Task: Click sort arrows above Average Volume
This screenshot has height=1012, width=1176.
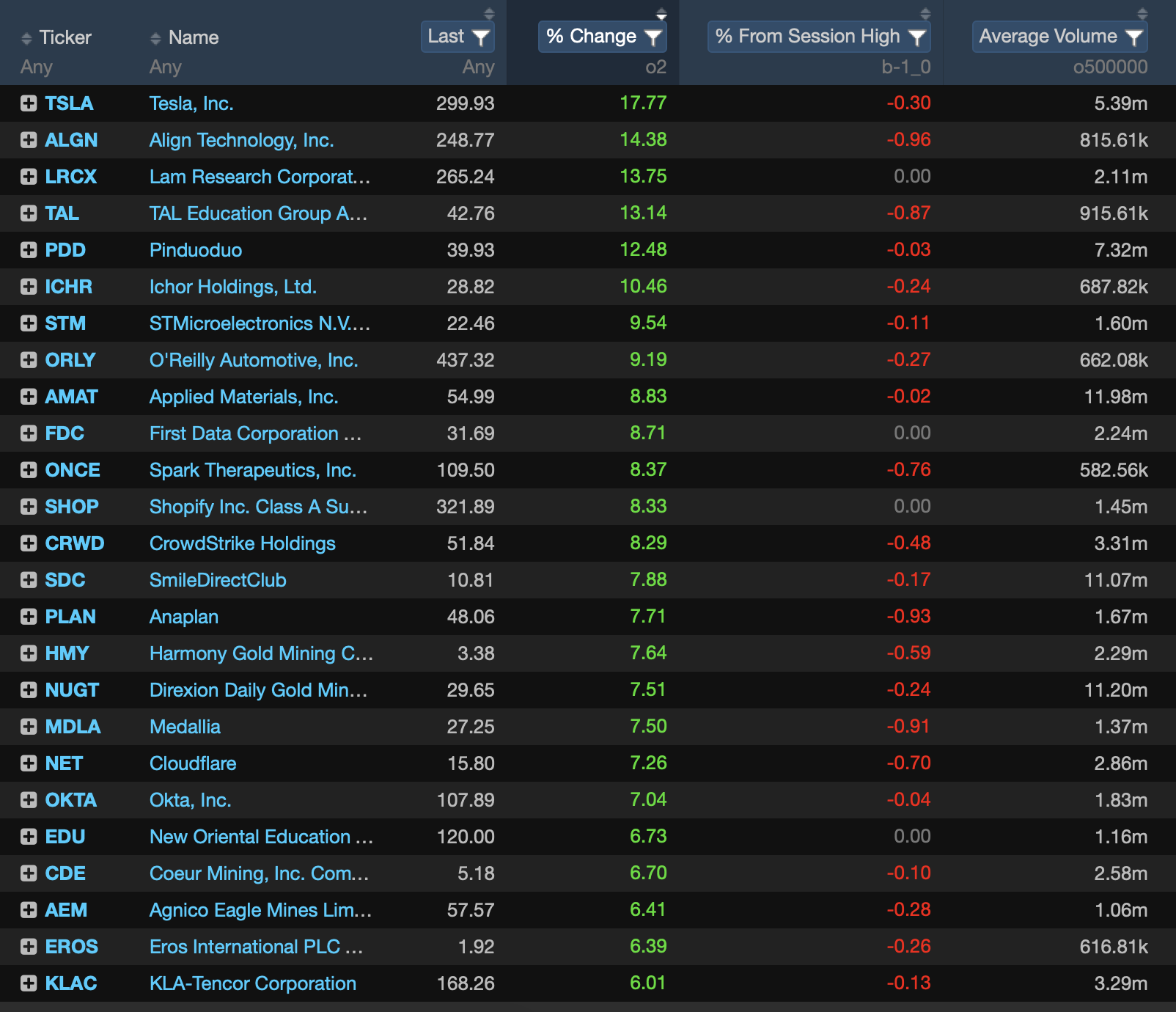Action: click(1142, 13)
